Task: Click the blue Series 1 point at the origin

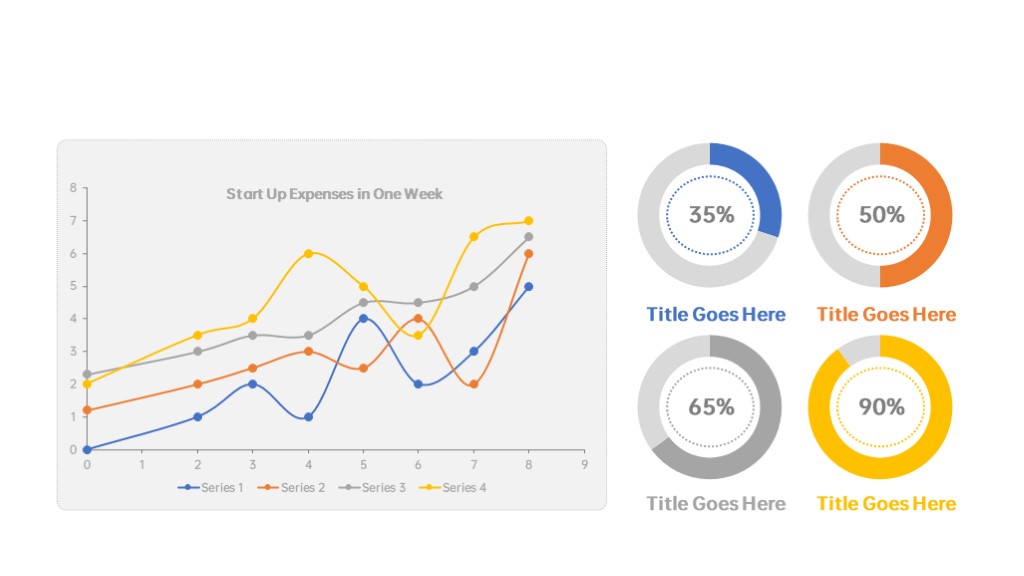Action: point(87,450)
